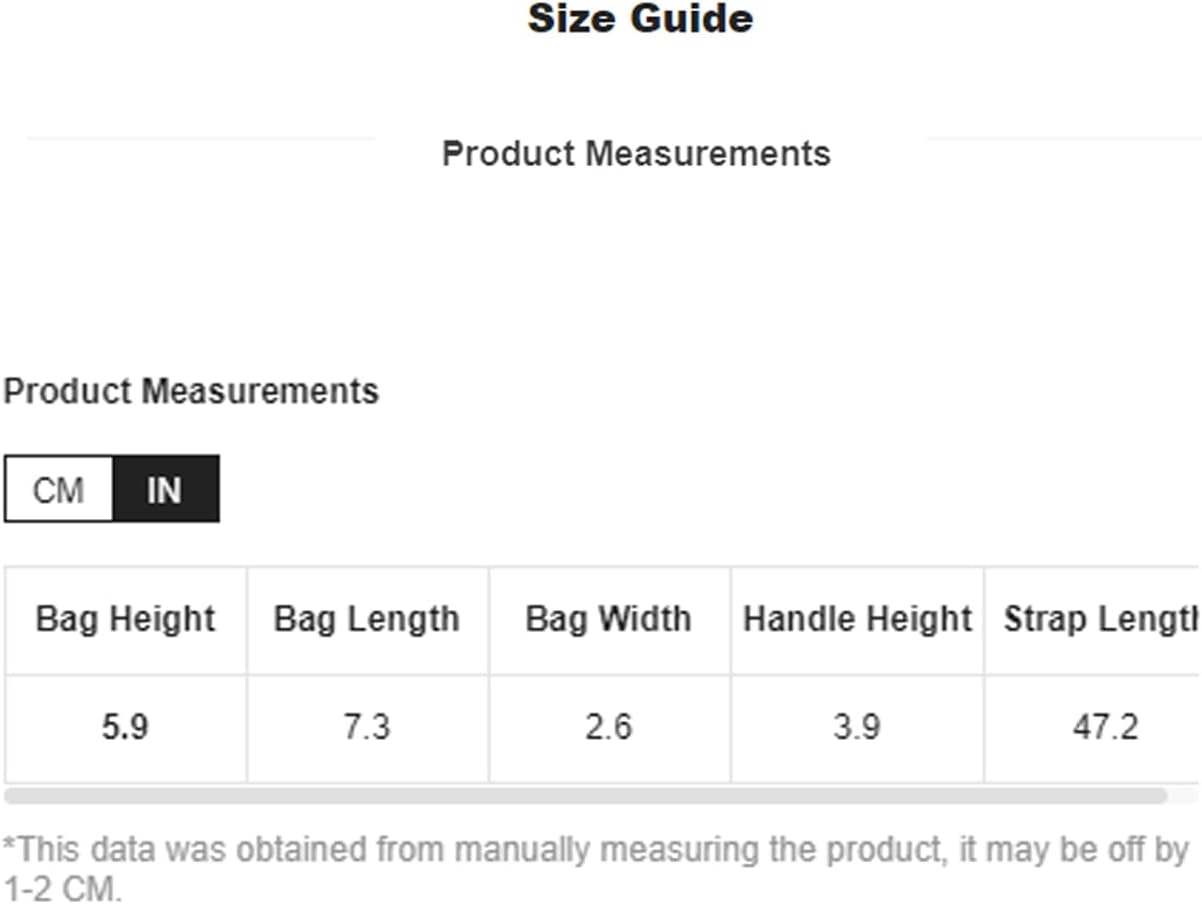Image resolution: width=1202 pixels, height=904 pixels.
Task: Switch measurement units to CM
Action: (59, 490)
